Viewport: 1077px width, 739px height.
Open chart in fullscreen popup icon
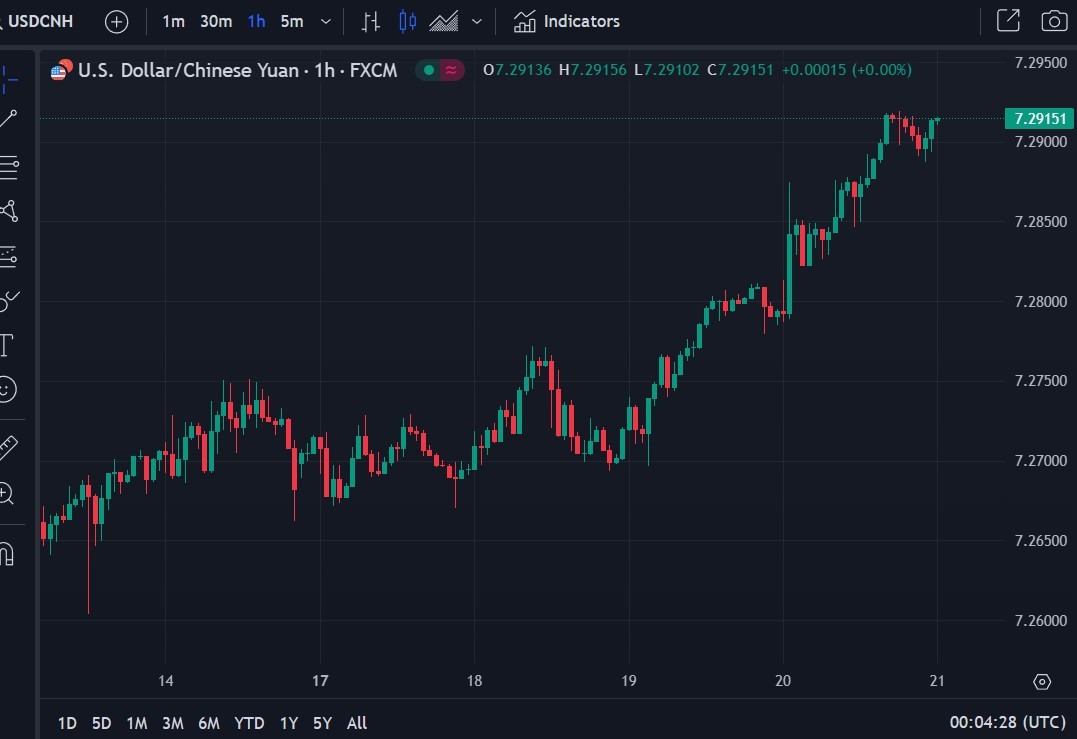[1008, 21]
